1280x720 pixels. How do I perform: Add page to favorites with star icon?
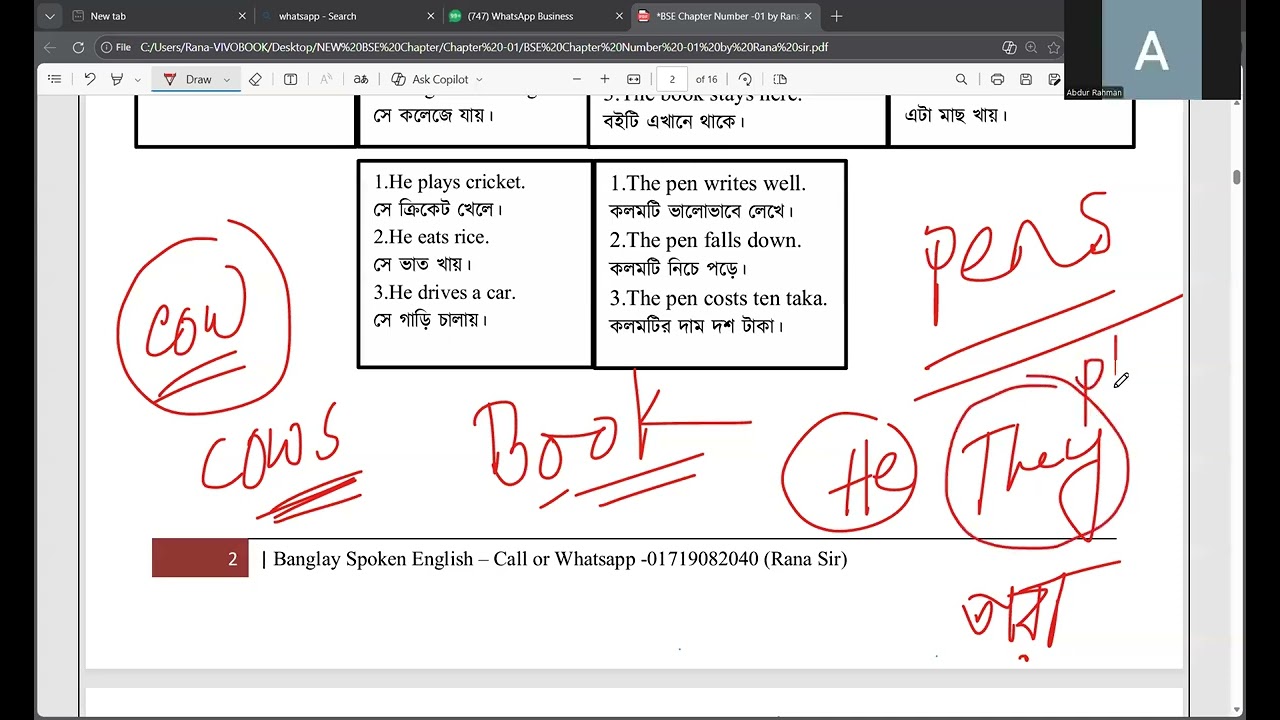click(x=1053, y=47)
